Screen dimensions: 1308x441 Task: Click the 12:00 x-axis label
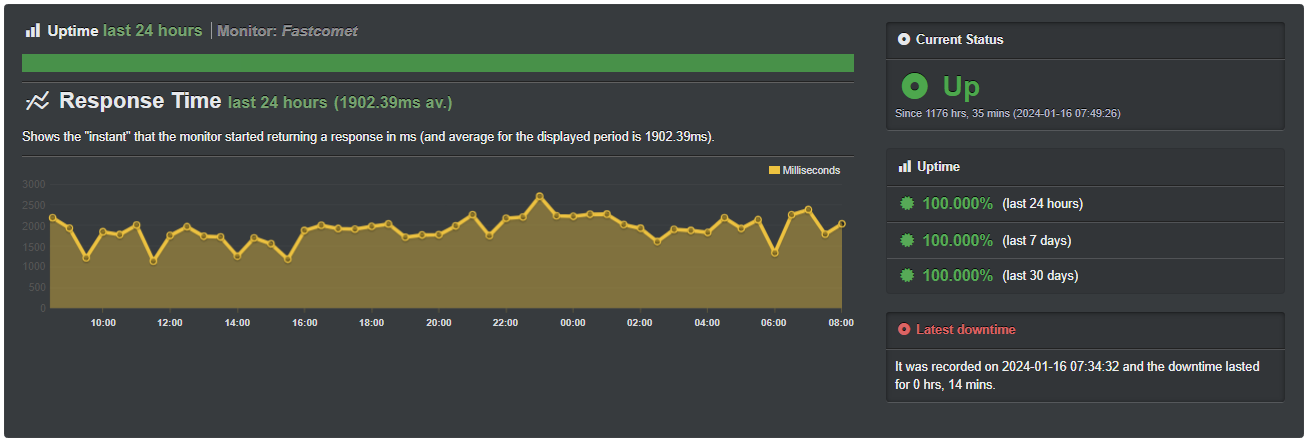coord(170,323)
